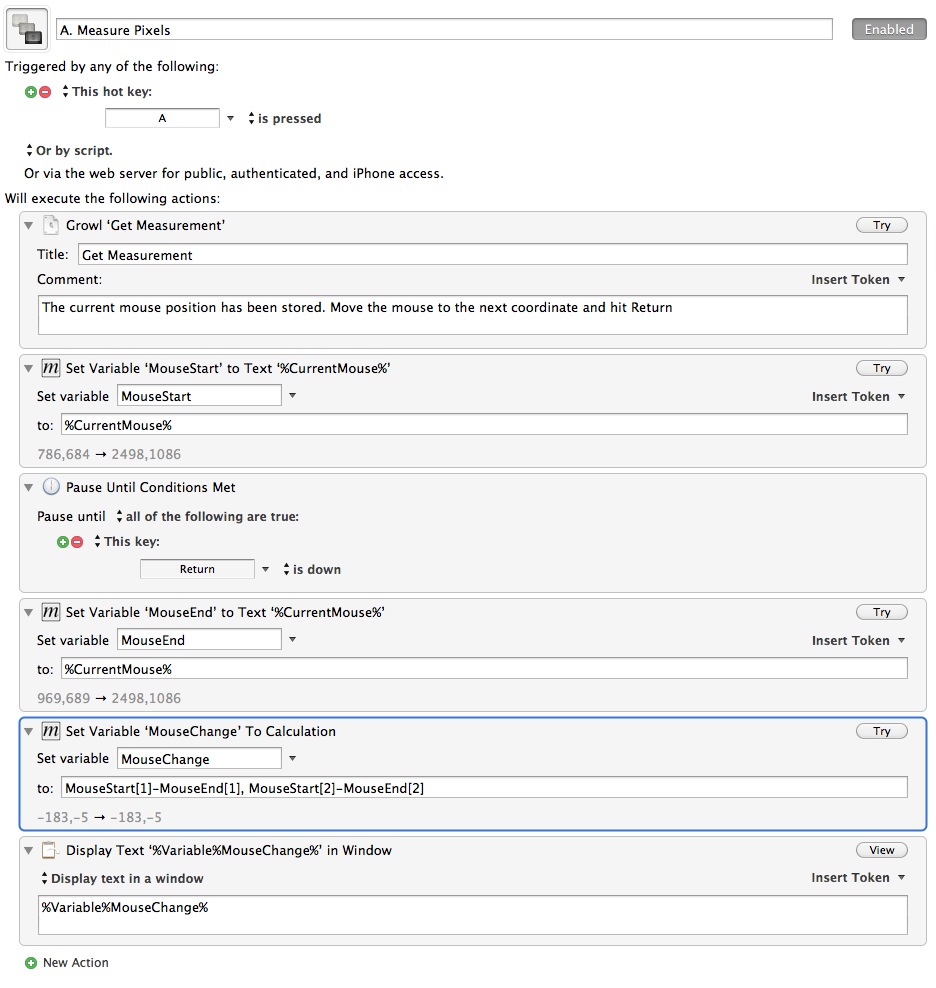
Task: Click Try button on MouseChange calculation action
Action: click(x=882, y=731)
